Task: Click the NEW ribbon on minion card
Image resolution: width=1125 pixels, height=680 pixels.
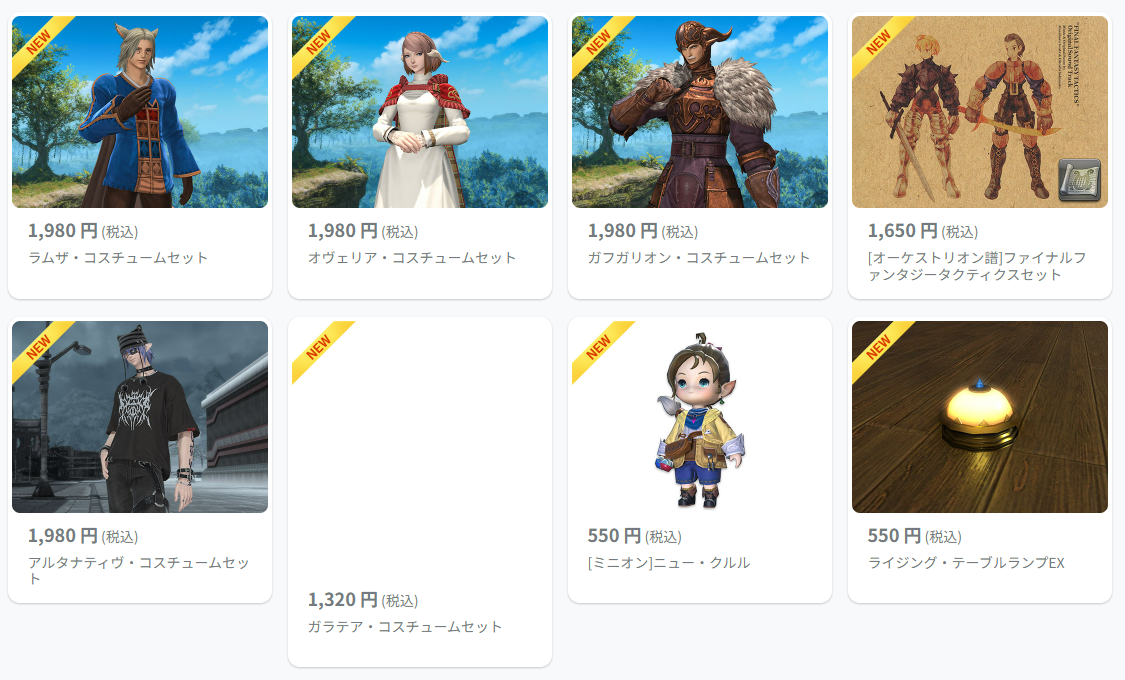Action: (x=599, y=348)
